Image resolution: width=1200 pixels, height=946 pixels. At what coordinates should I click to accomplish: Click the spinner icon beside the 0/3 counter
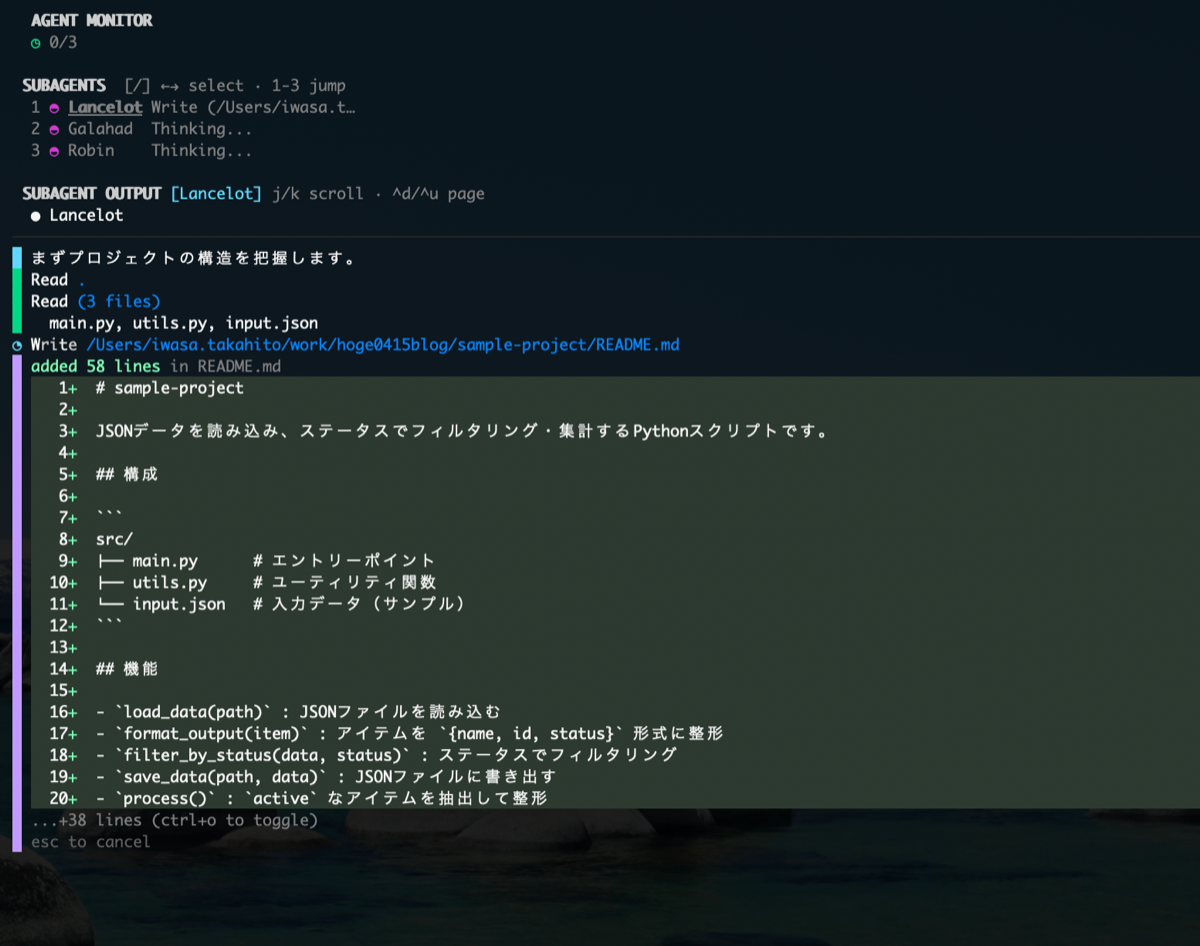(34, 42)
